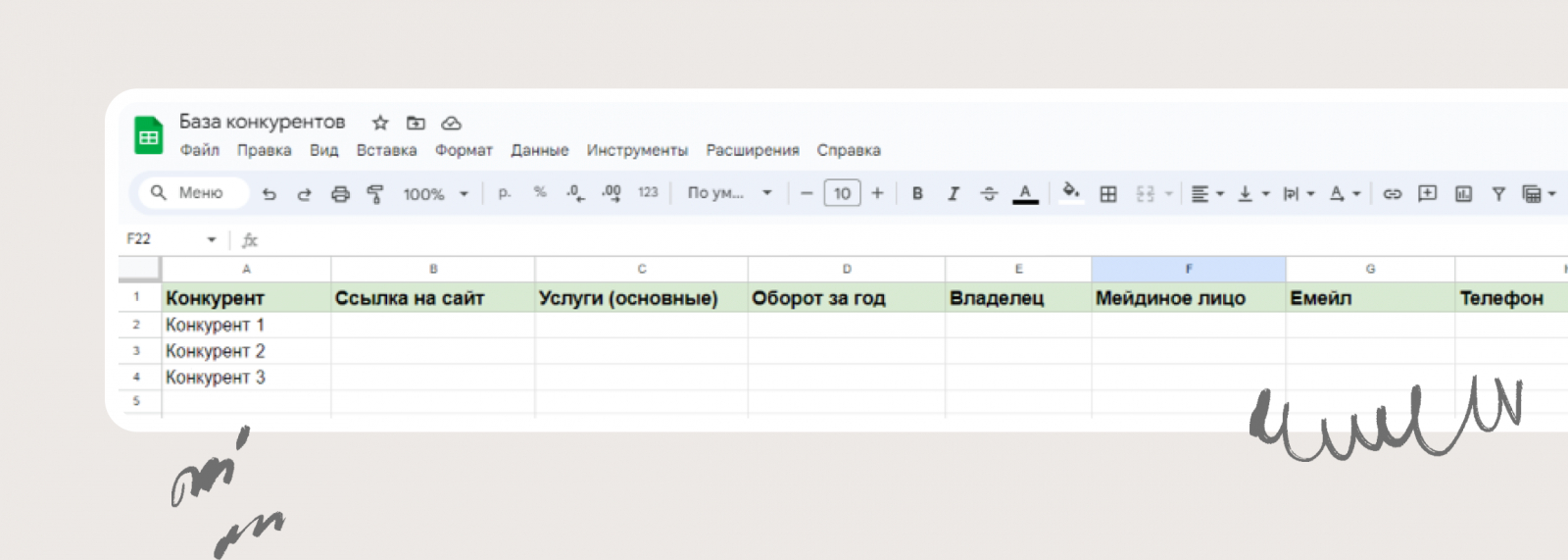Select the Владелец cell
Image resolution: width=1568 pixels, height=560 pixels.
click(x=1018, y=298)
